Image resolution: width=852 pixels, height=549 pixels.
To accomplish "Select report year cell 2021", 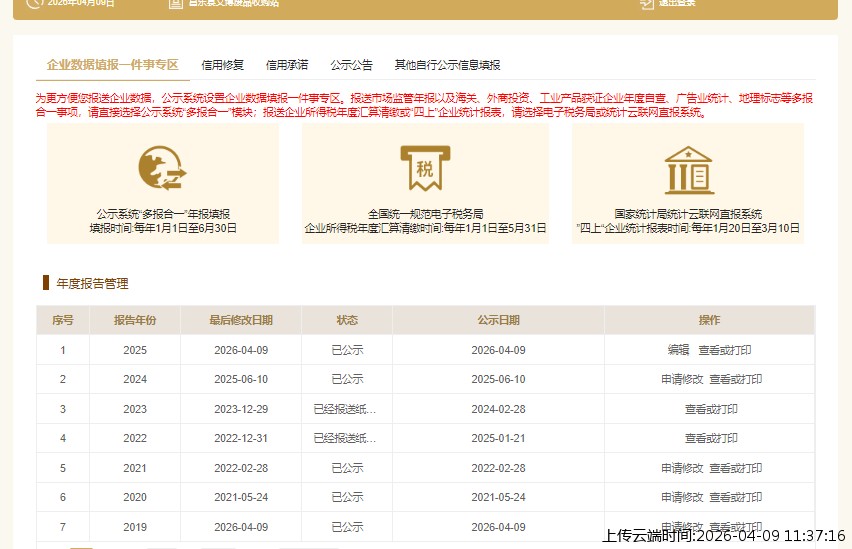I will [135, 468].
